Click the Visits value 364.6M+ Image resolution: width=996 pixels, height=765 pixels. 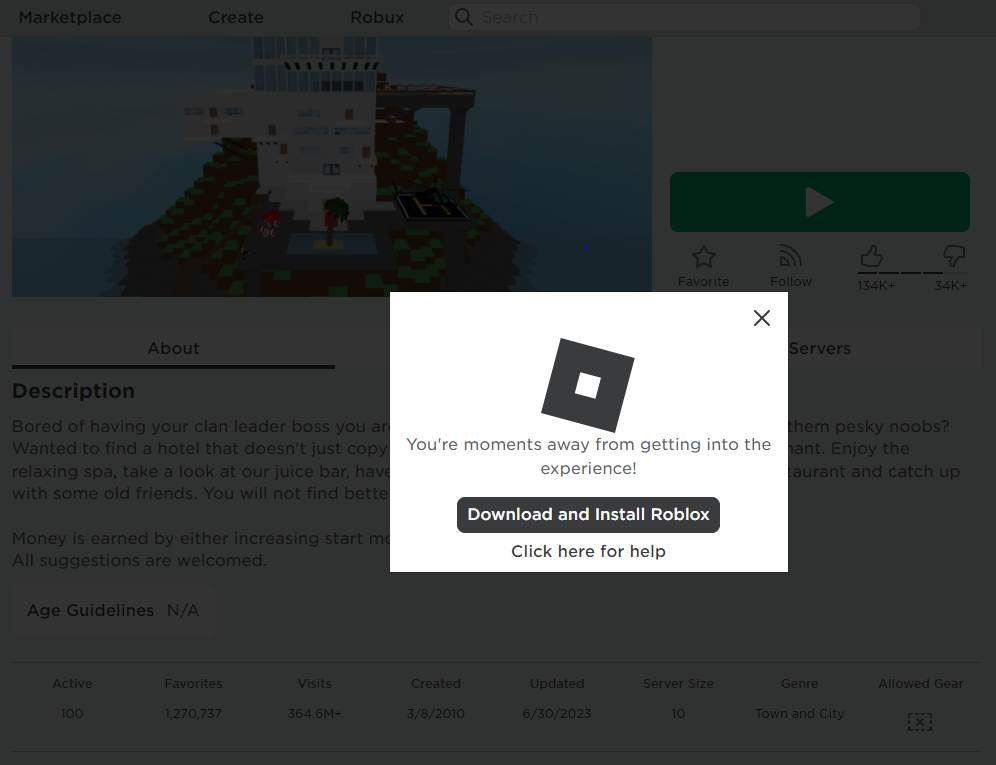314,714
